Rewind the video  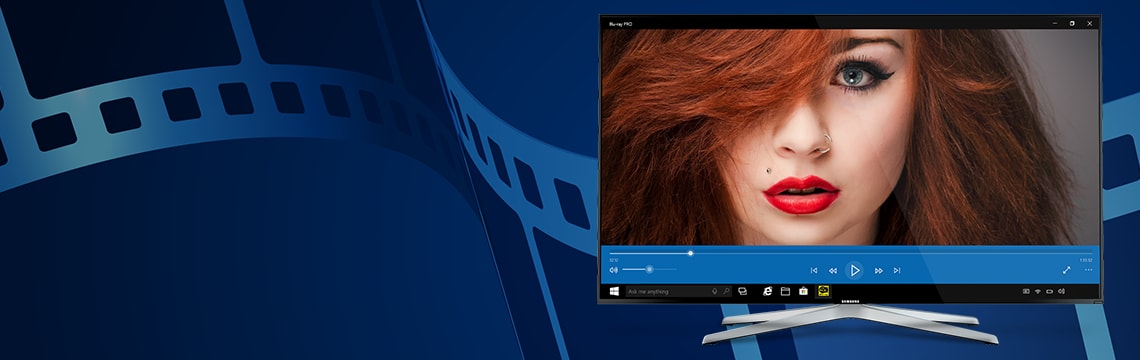pyautogui.click(x=833, y=271)
